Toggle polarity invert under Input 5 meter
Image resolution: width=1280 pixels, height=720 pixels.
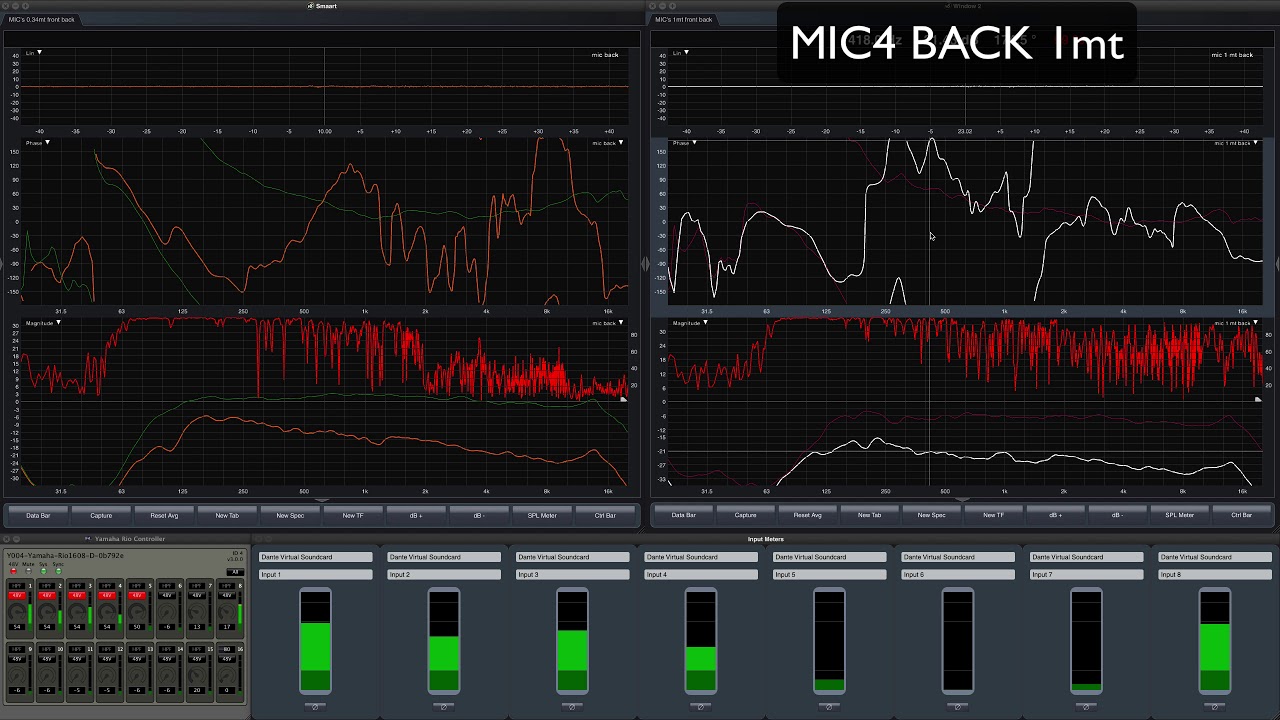coord(829,706)
